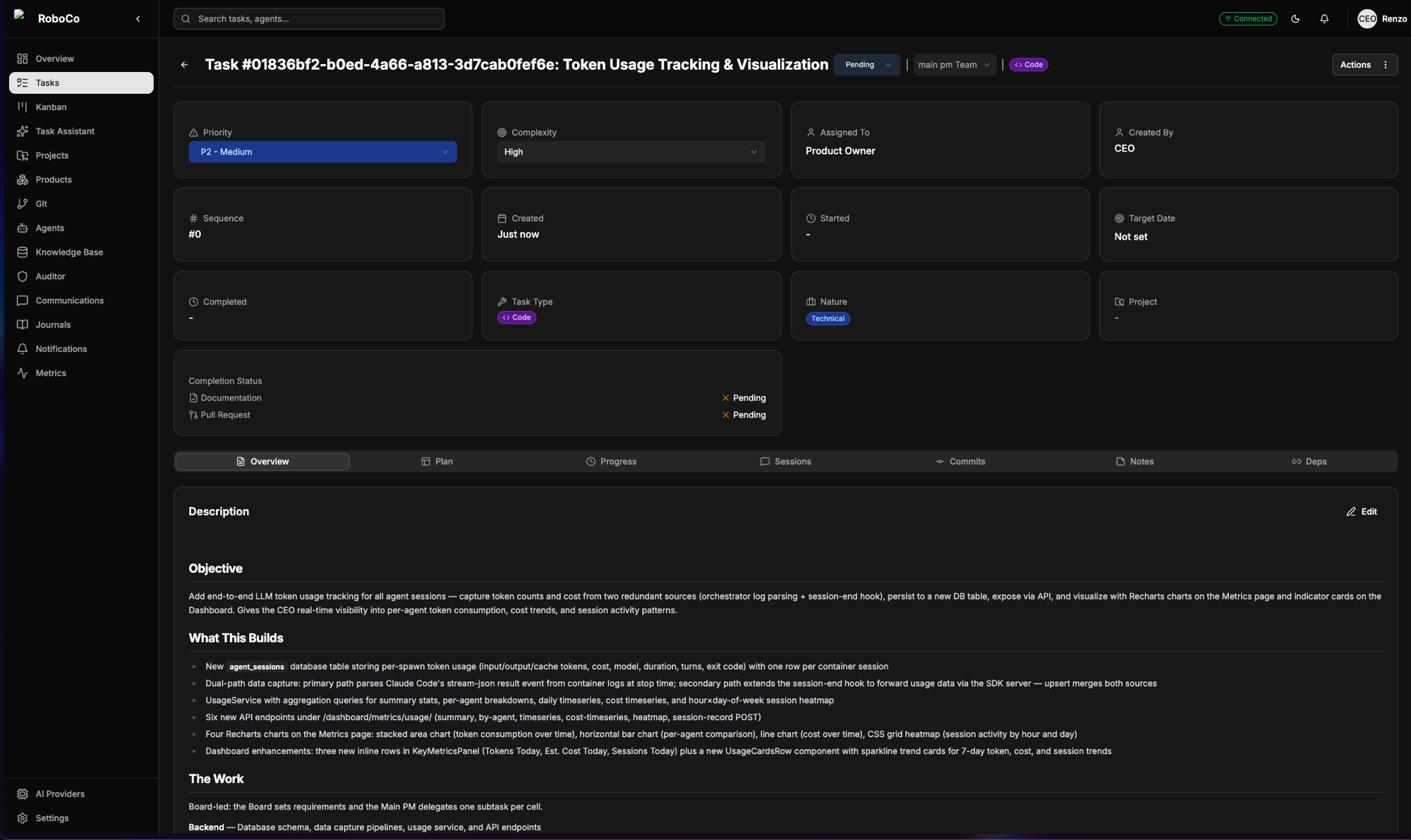Open the Priority P2 - Medium dropdown
Viewport: 1411px width, 840px height.
click(322, 152)
